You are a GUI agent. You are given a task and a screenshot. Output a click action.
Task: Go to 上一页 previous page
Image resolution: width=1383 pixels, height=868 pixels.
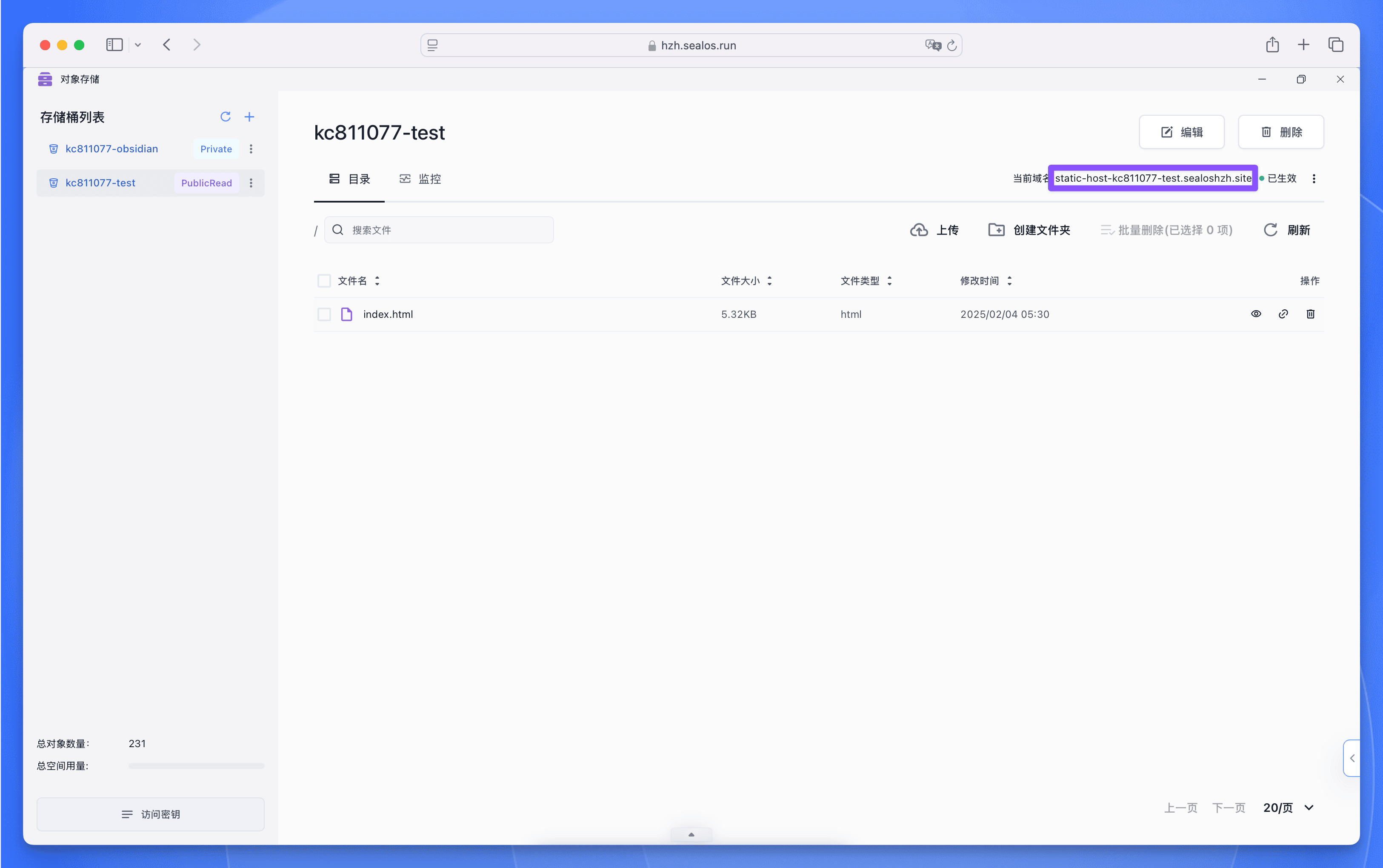click(x=1180, y=808)
